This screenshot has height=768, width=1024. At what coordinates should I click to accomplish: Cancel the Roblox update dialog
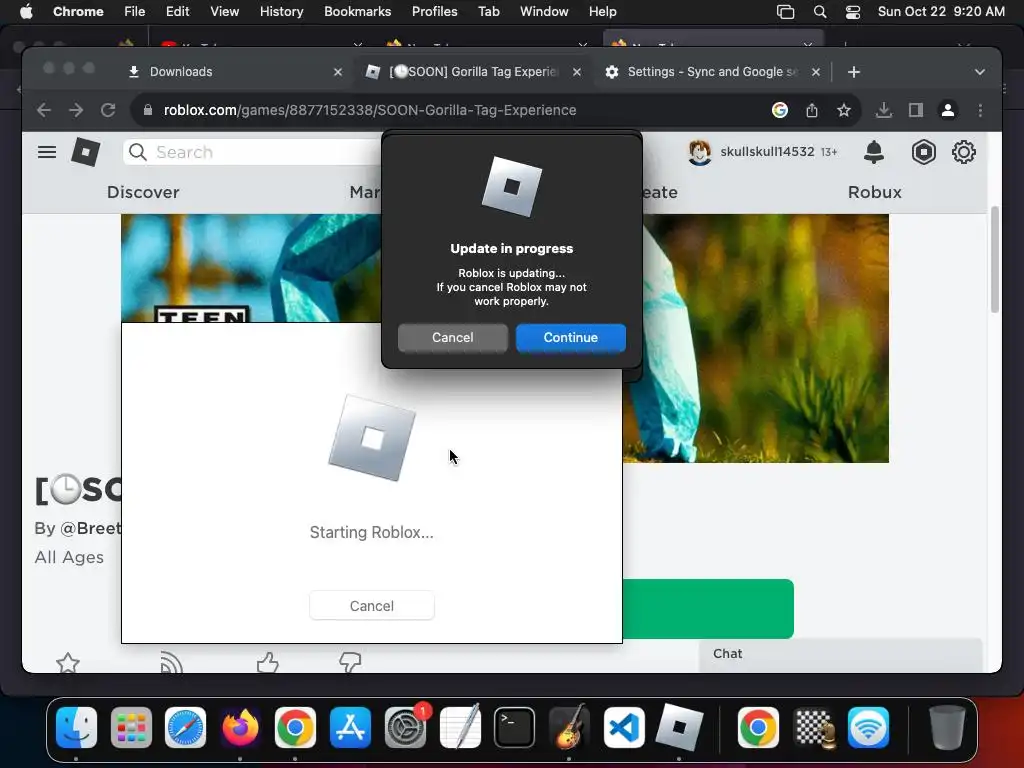click(453, 338)
